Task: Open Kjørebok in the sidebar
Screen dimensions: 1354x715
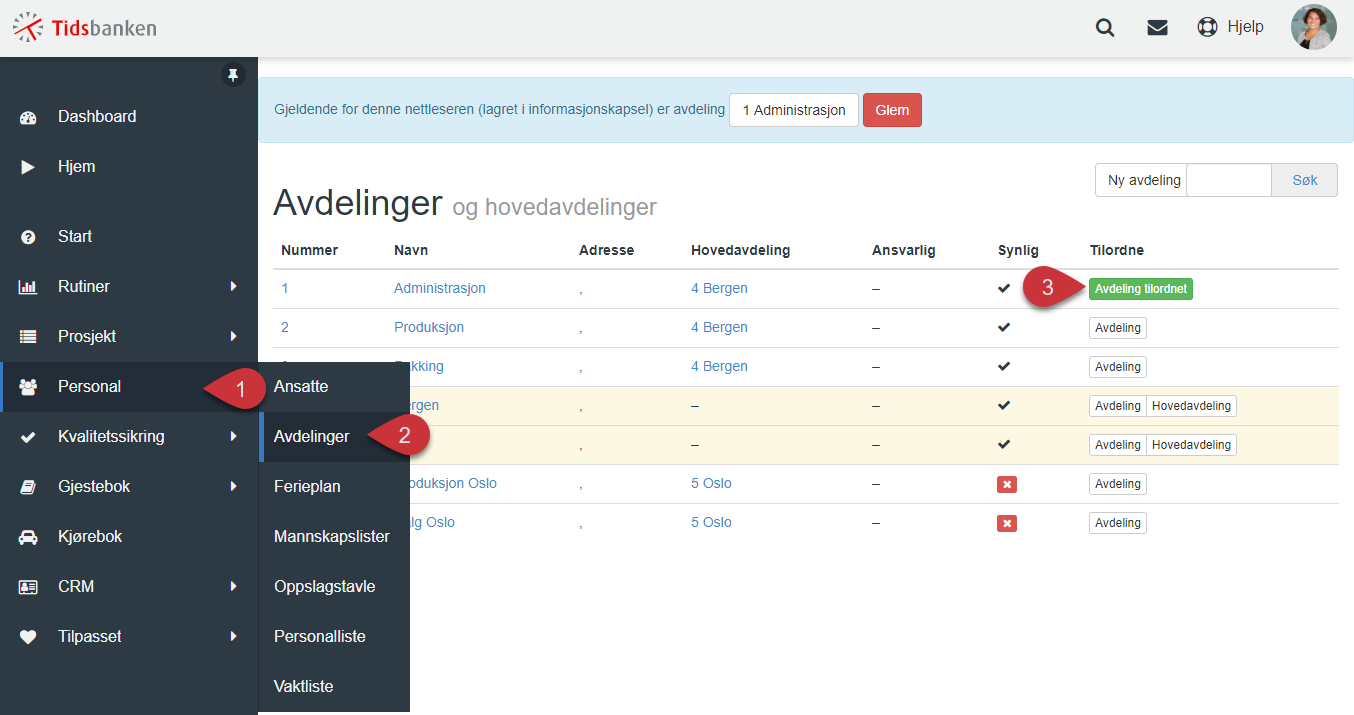Action: [129, 537]
